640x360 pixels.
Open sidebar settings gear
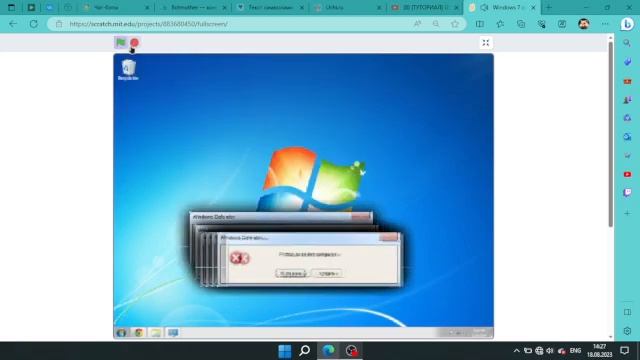pyautogui.click(x=627, y=331)
